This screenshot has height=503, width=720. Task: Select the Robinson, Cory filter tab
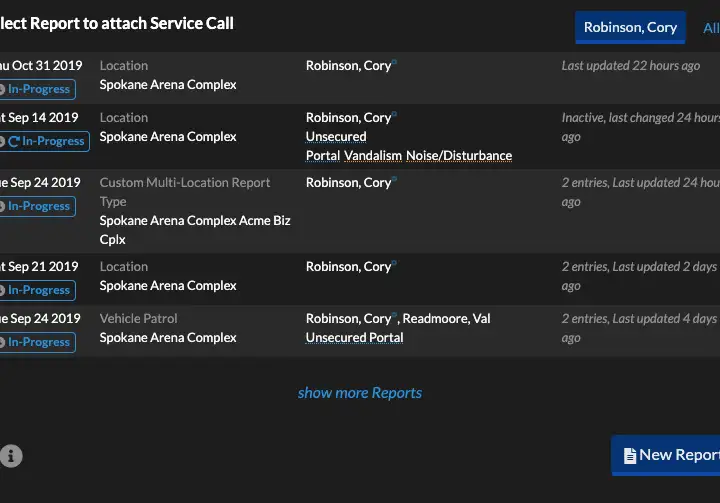click(630, 28)
